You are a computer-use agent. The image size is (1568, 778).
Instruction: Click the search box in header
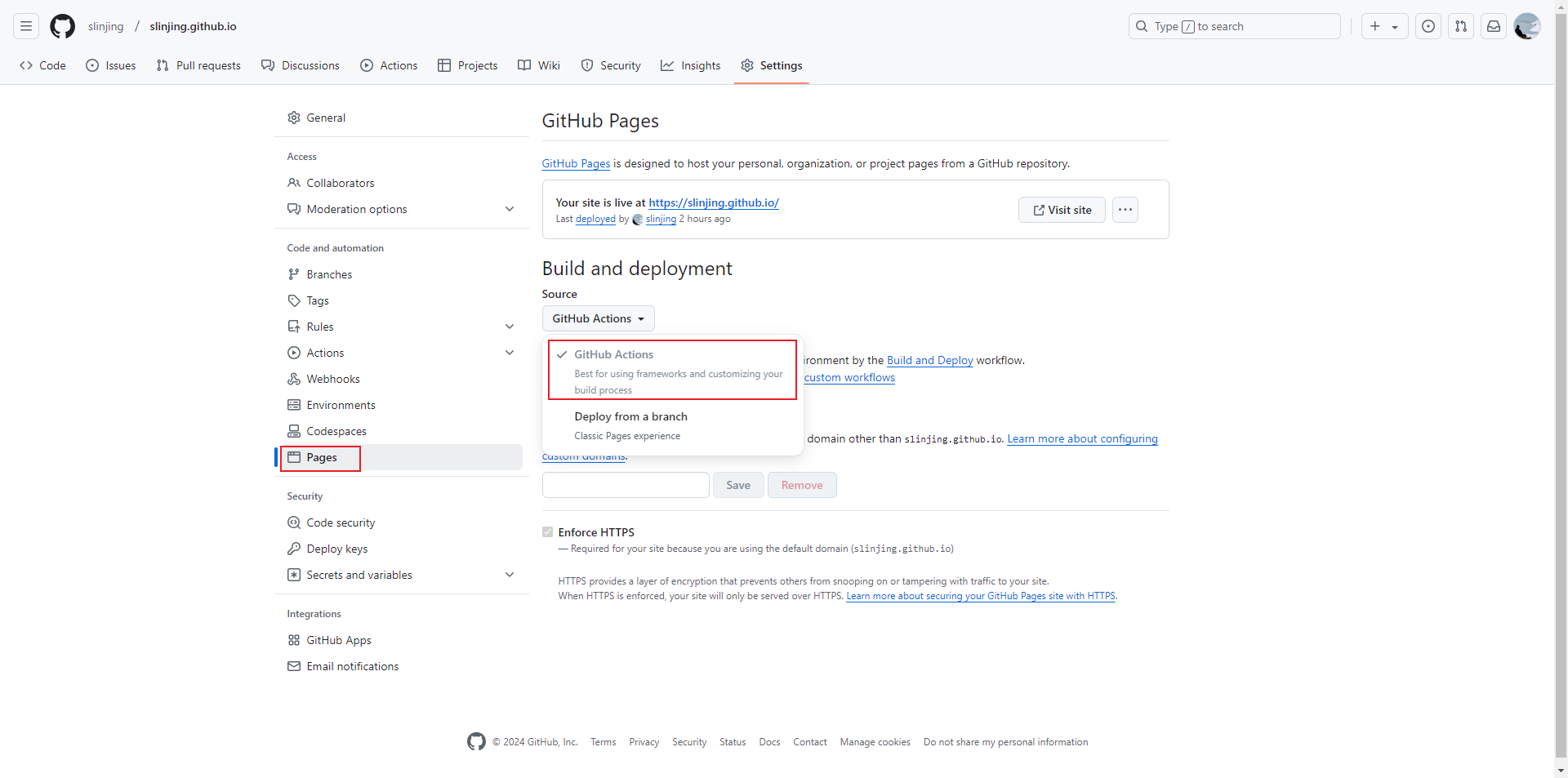click(1235, 26)
